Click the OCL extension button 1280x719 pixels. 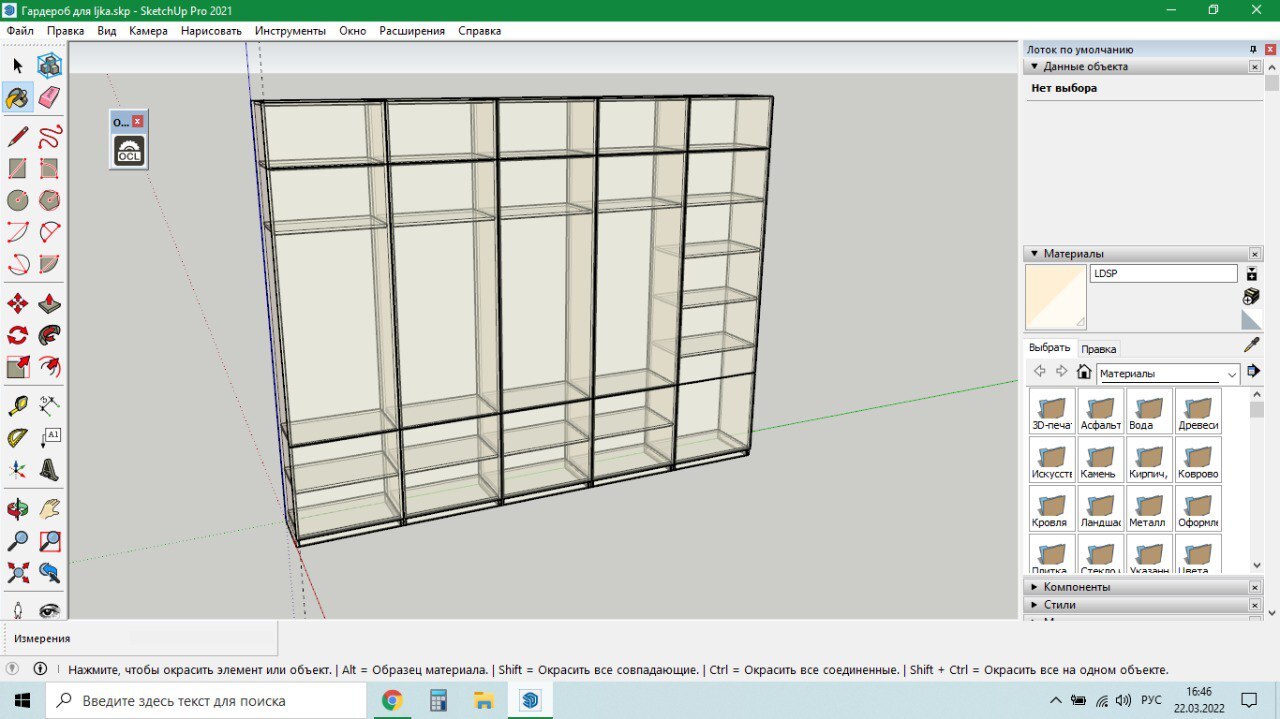[129, 151]
